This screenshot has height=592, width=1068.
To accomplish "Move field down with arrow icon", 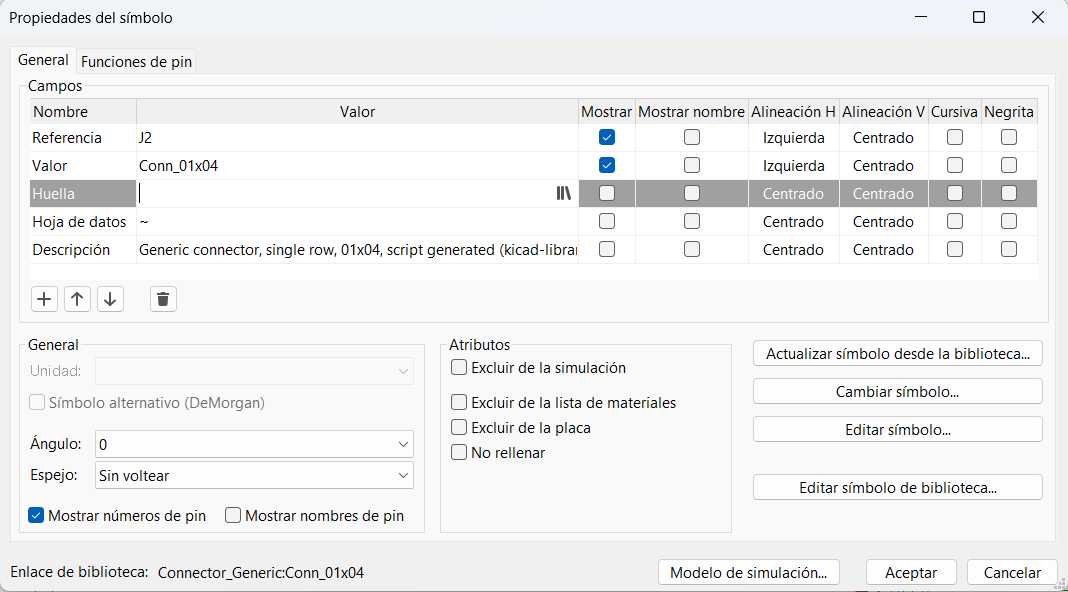I will pyautogui.click(x=110, y=298).
